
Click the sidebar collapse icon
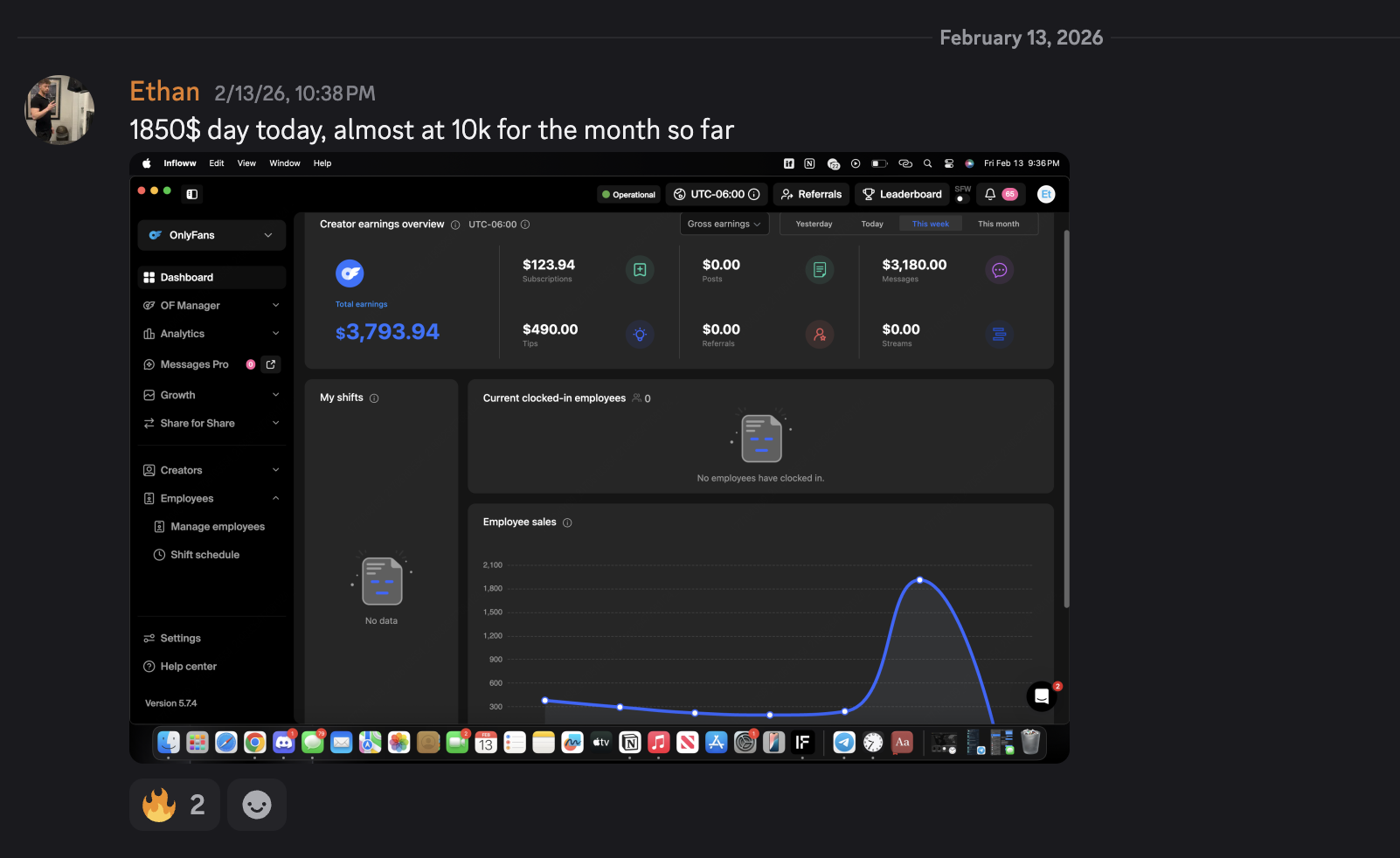coord(192,194)
